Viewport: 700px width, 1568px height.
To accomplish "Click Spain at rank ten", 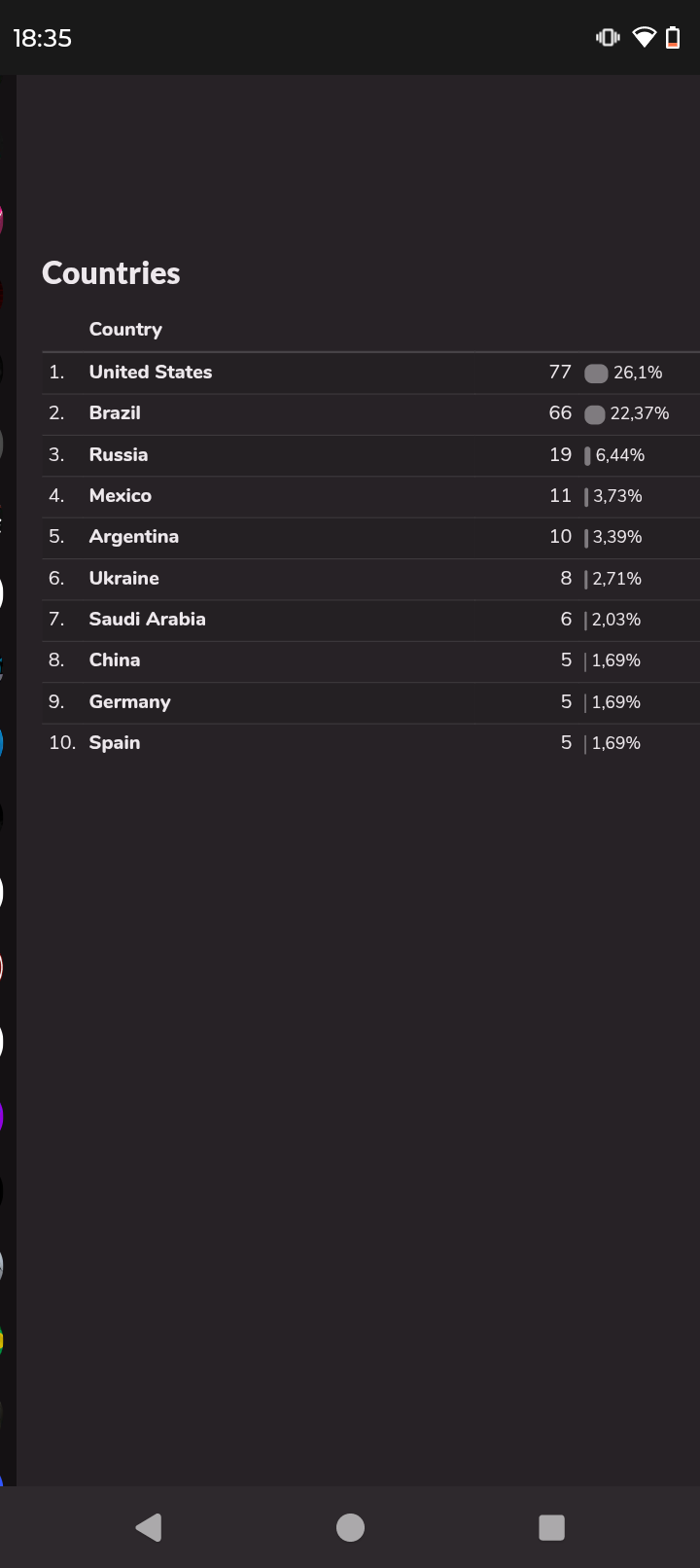I will [x=370, y=743].
